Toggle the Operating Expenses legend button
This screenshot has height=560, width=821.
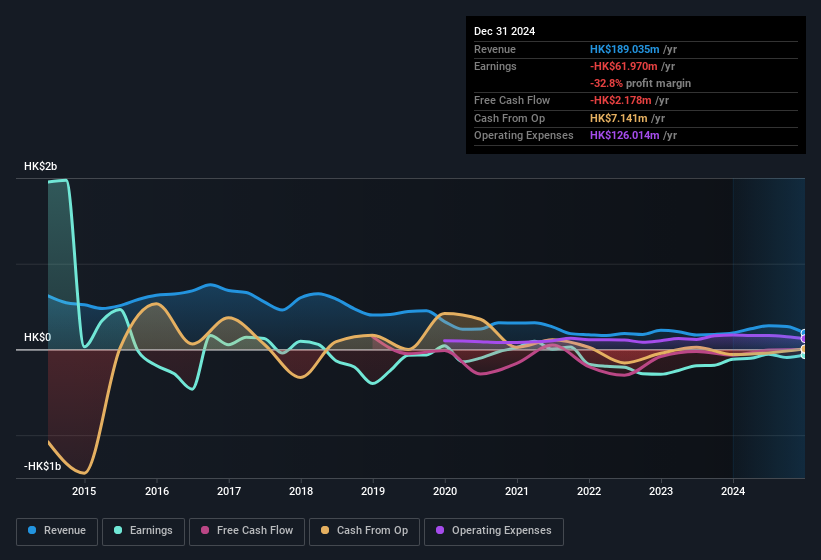[x=494, y=531]
